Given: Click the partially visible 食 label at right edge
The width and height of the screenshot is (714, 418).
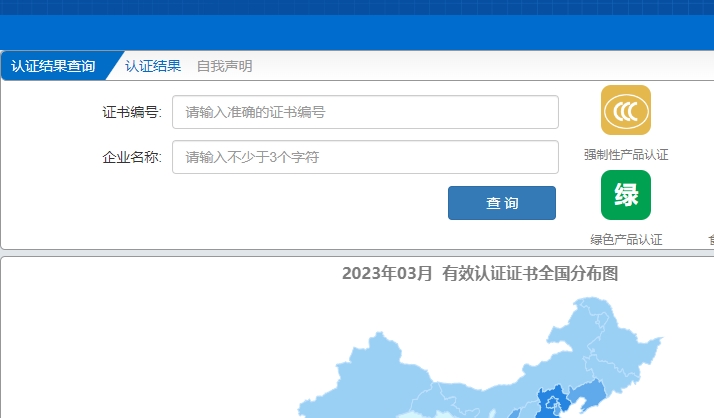Looking at the screenshot, I should point(710,240).
